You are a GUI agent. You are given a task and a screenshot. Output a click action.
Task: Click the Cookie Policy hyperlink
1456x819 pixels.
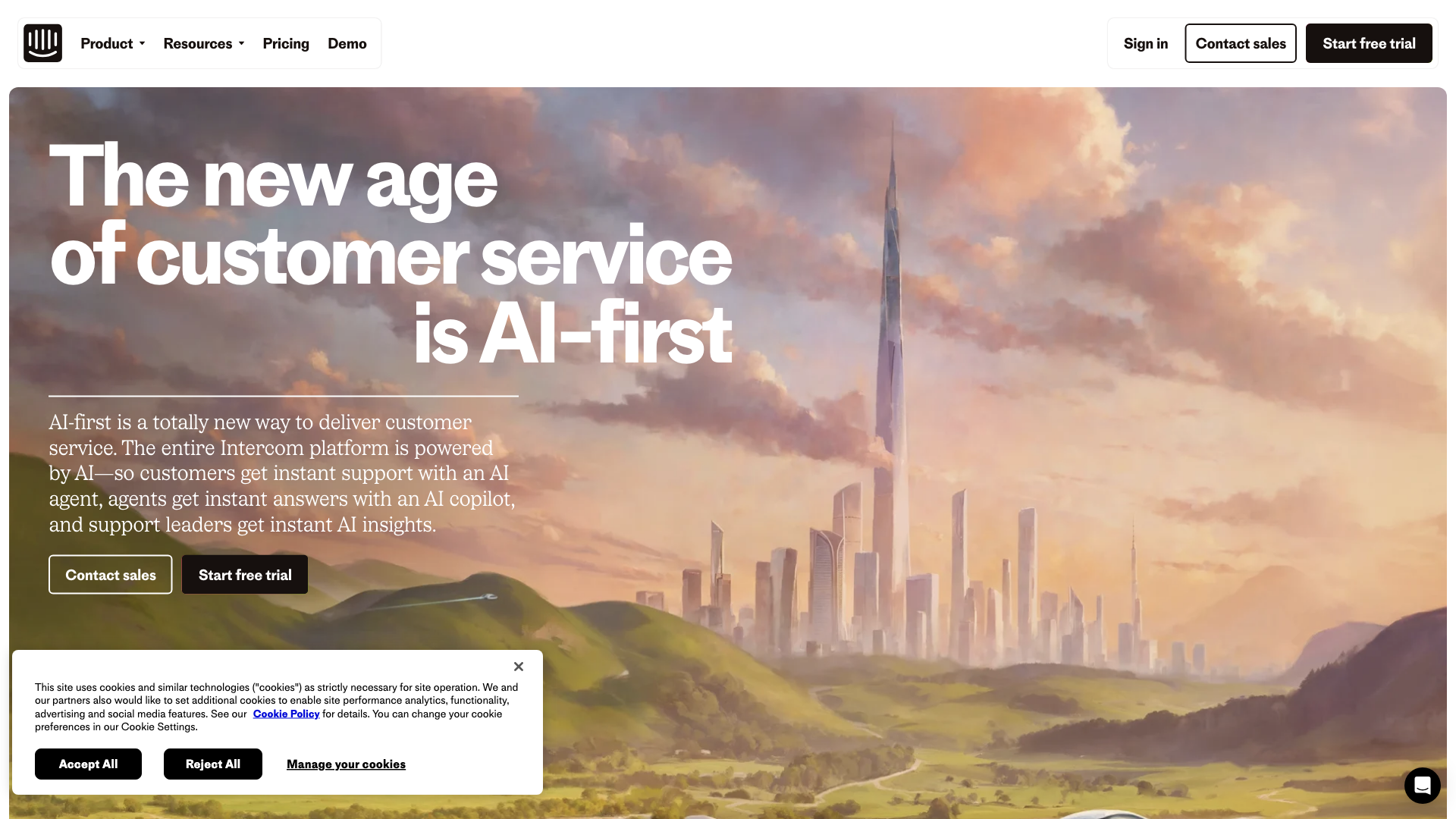coord(286,713)
